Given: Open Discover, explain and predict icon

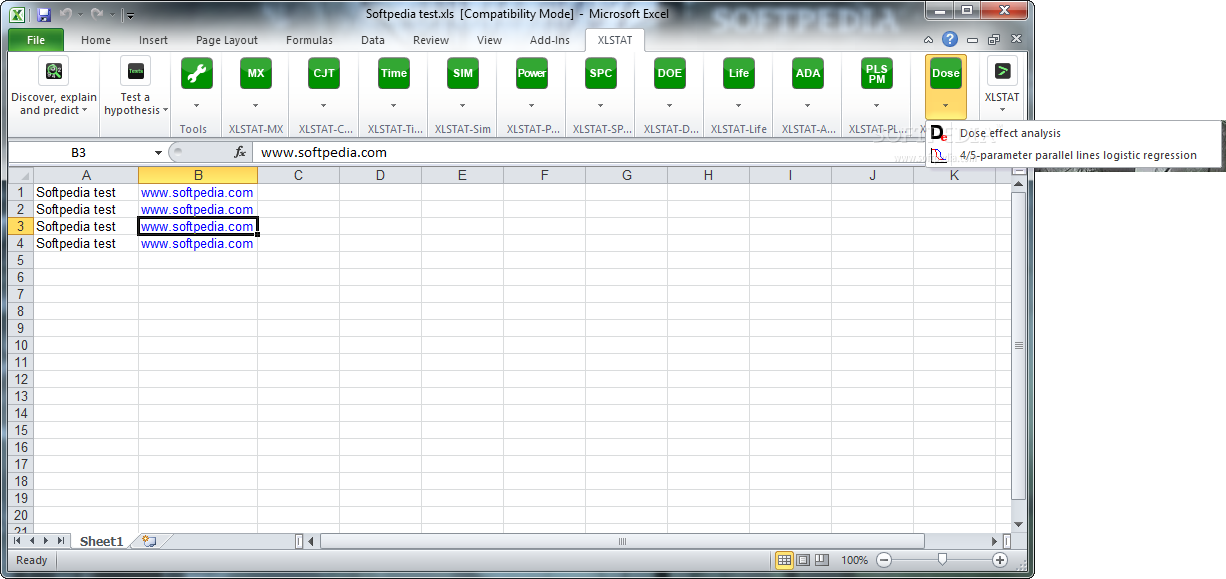Looking at the screenshot, I should pos(54,72).
